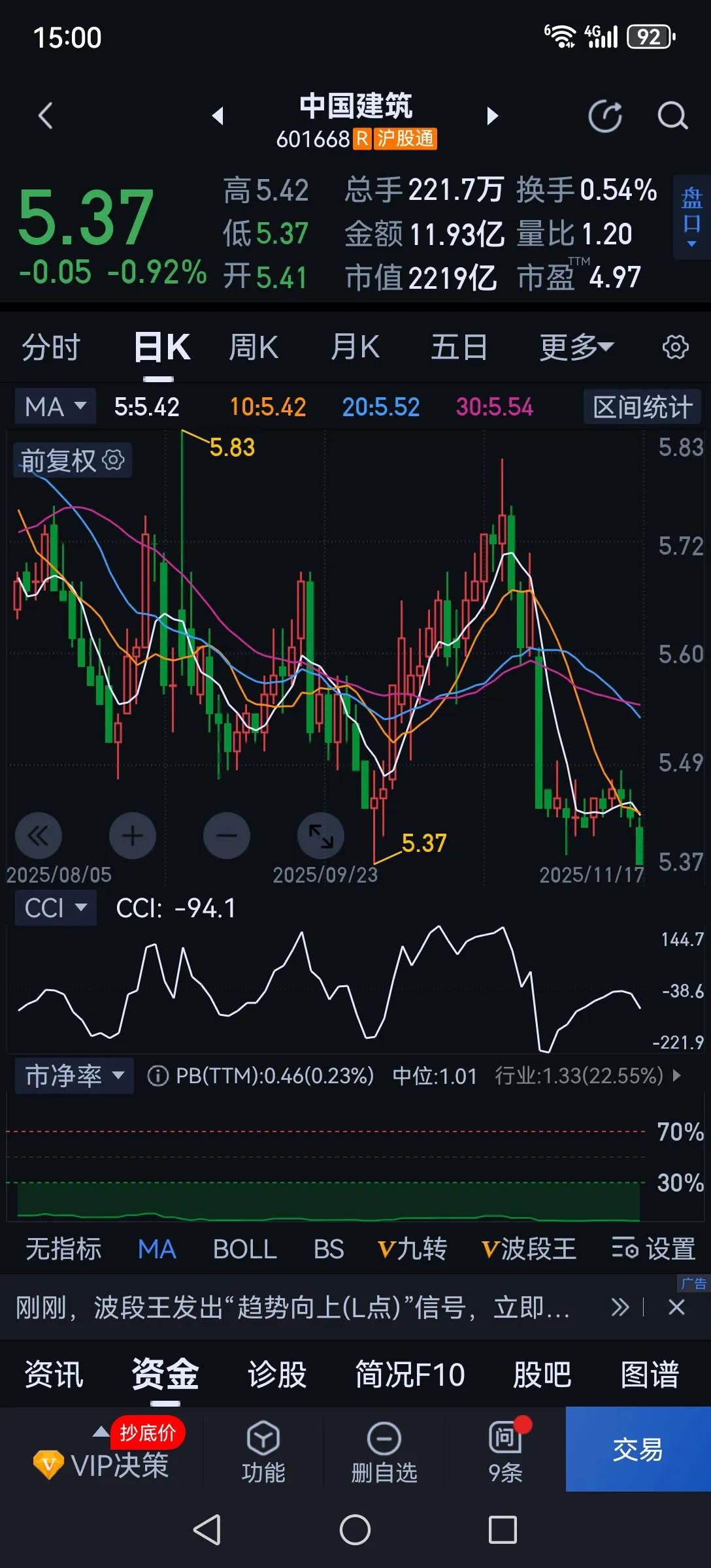Close the ad banner

click(676, 1307)
